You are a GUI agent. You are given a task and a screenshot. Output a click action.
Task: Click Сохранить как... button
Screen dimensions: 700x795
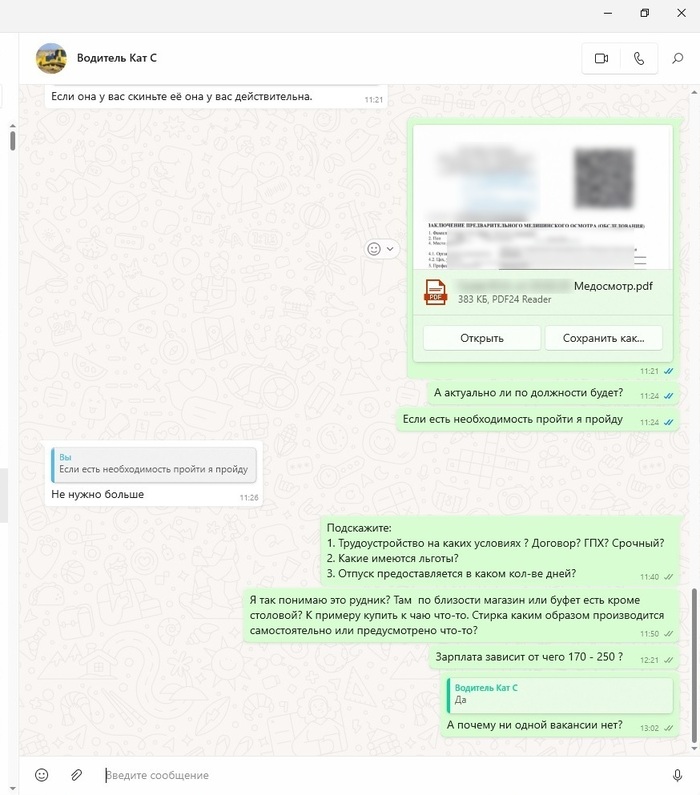(x=603, y=338)
